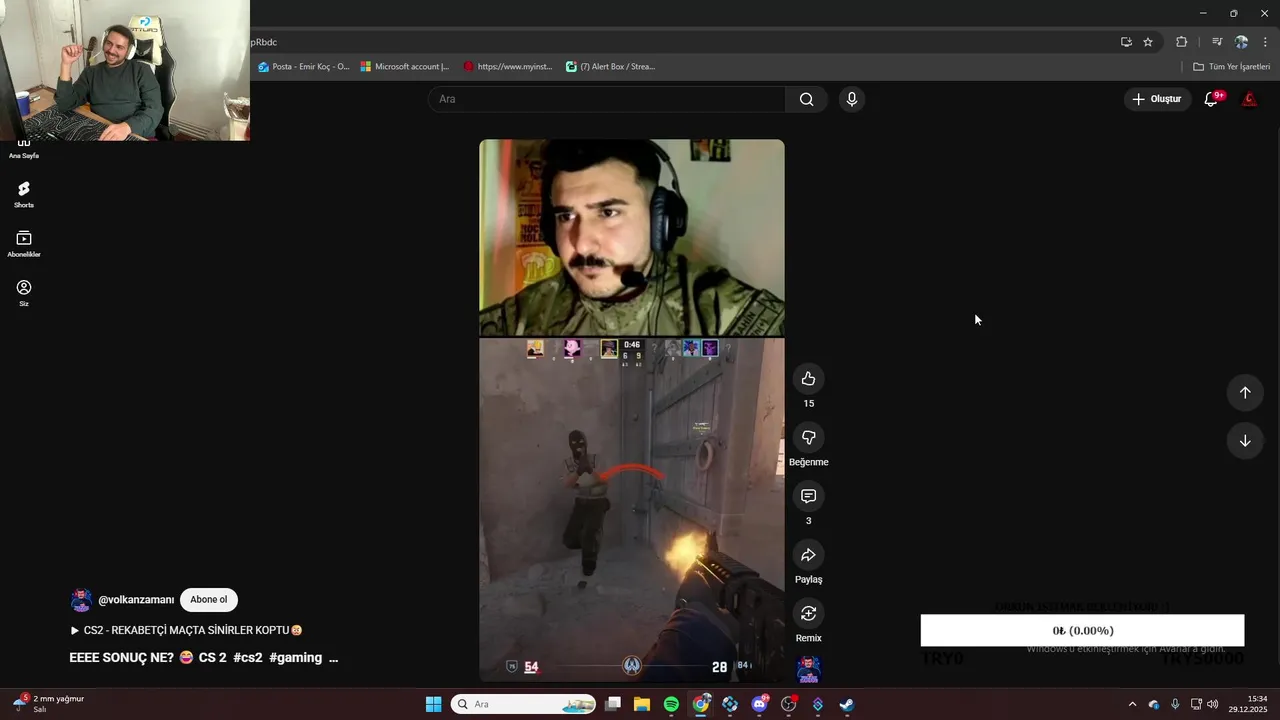Open the volume control in system tray
This screenshot has height=720, width=1280.
tap(1213, 705)
